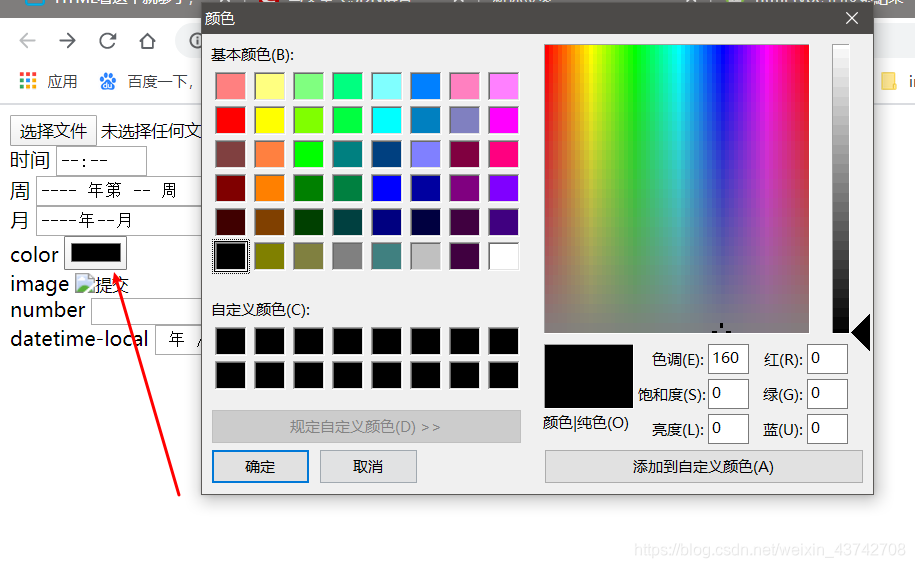Pick the olive basic color swatch
Image resolution: width=915 pixels, height=568 pixels.
(x=270, y=256)
